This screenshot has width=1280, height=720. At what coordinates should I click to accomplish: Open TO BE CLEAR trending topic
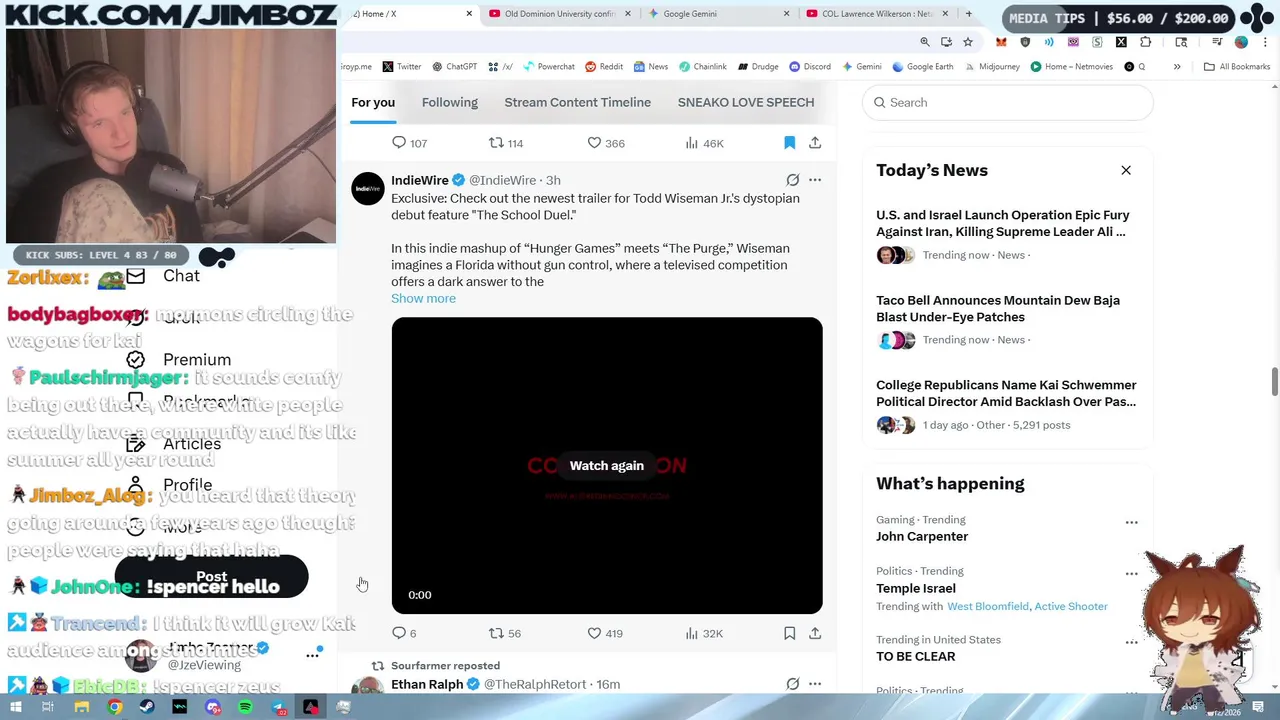click(x=916, y=656)
